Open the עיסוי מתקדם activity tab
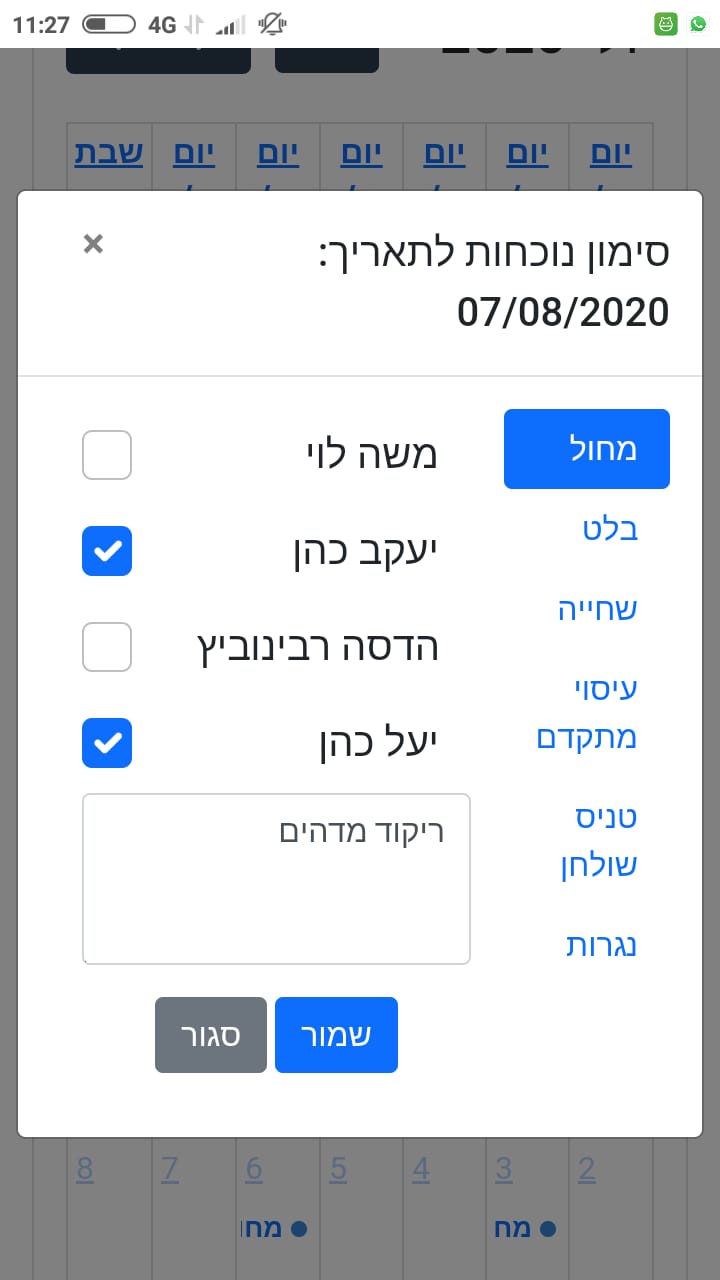 point(588,713)
